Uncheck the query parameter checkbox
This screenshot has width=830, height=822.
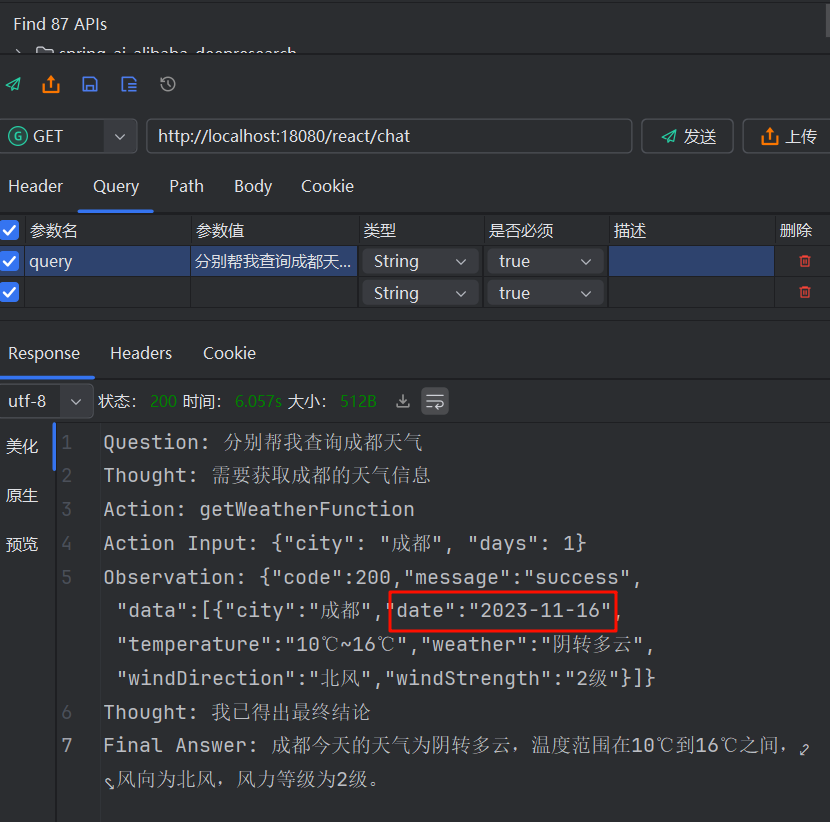coord(10,261)
